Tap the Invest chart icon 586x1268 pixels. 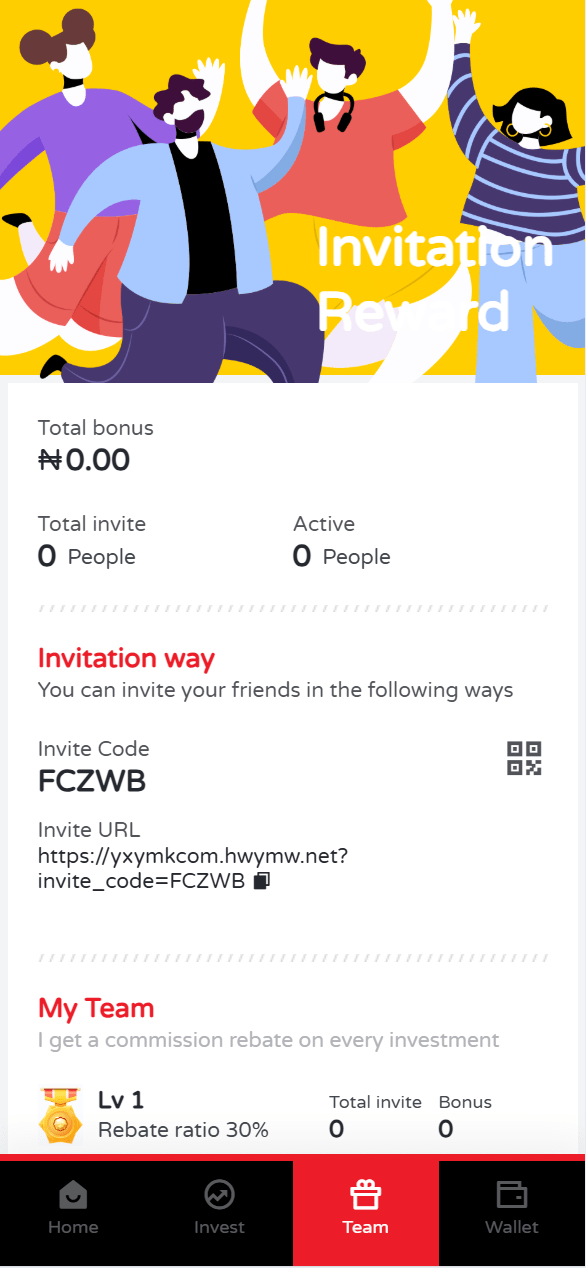click(219, 1194)
